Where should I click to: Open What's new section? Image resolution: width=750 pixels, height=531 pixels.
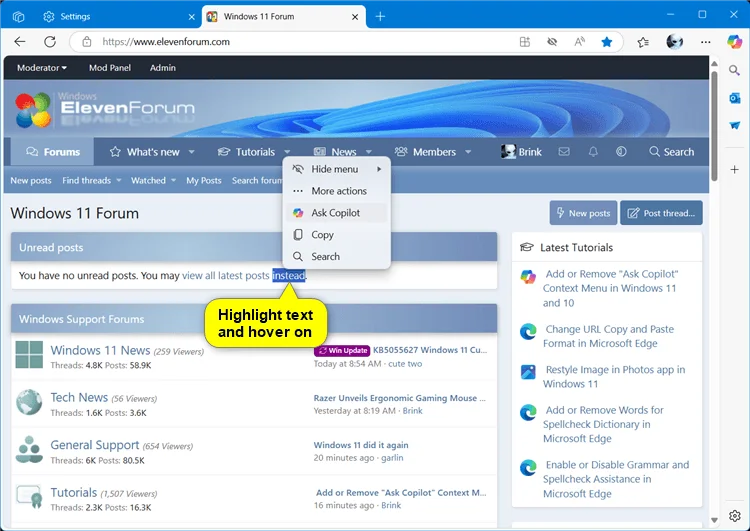click(x=144, y=152)
